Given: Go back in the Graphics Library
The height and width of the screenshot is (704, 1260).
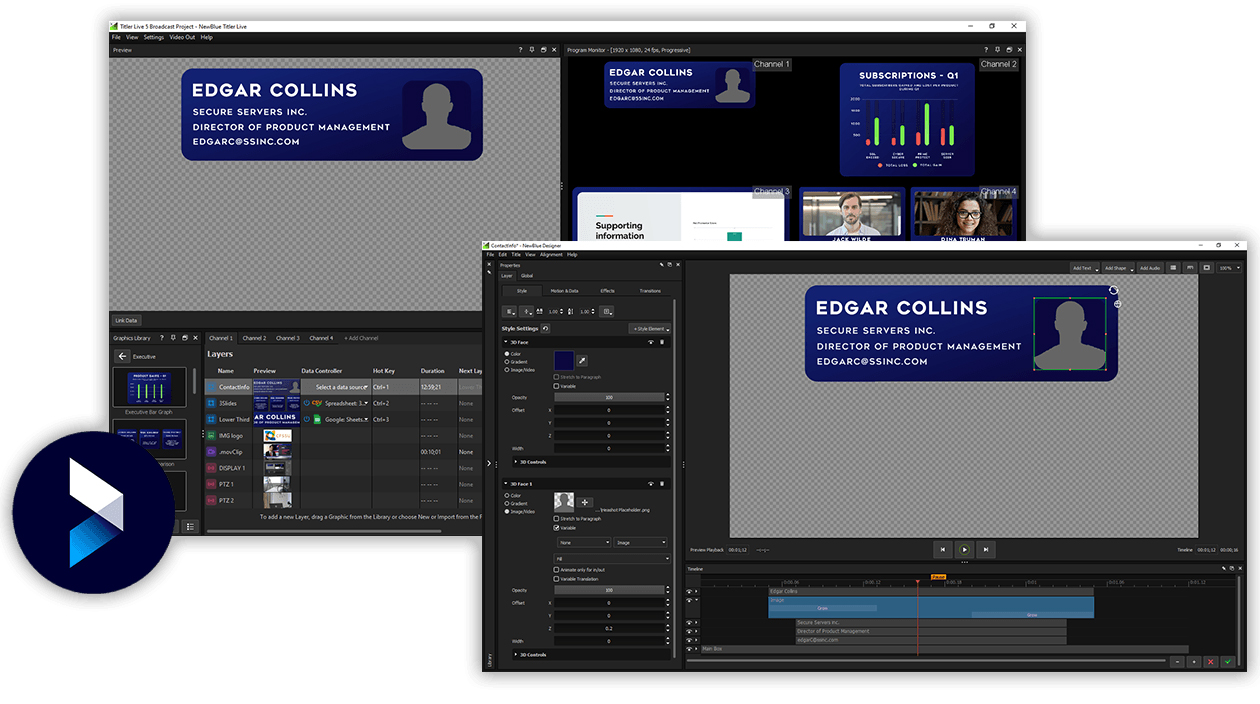Looking at the screenshot, I should click(122, 356).
